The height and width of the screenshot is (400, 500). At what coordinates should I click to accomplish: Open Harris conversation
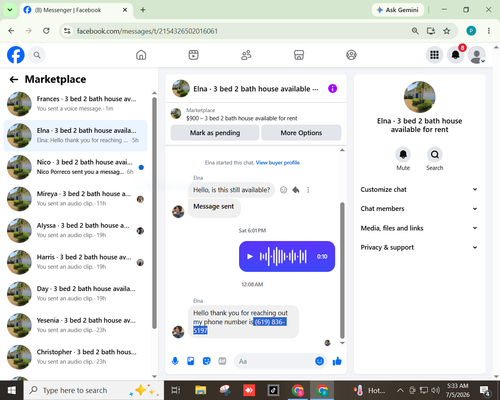tap(75, 262)
